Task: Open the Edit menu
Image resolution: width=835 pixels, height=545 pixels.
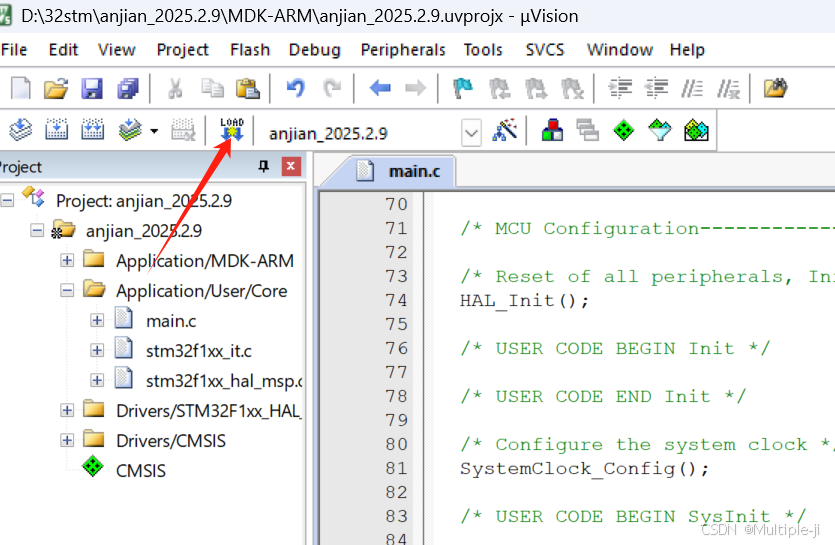Action: coord(63,50)
